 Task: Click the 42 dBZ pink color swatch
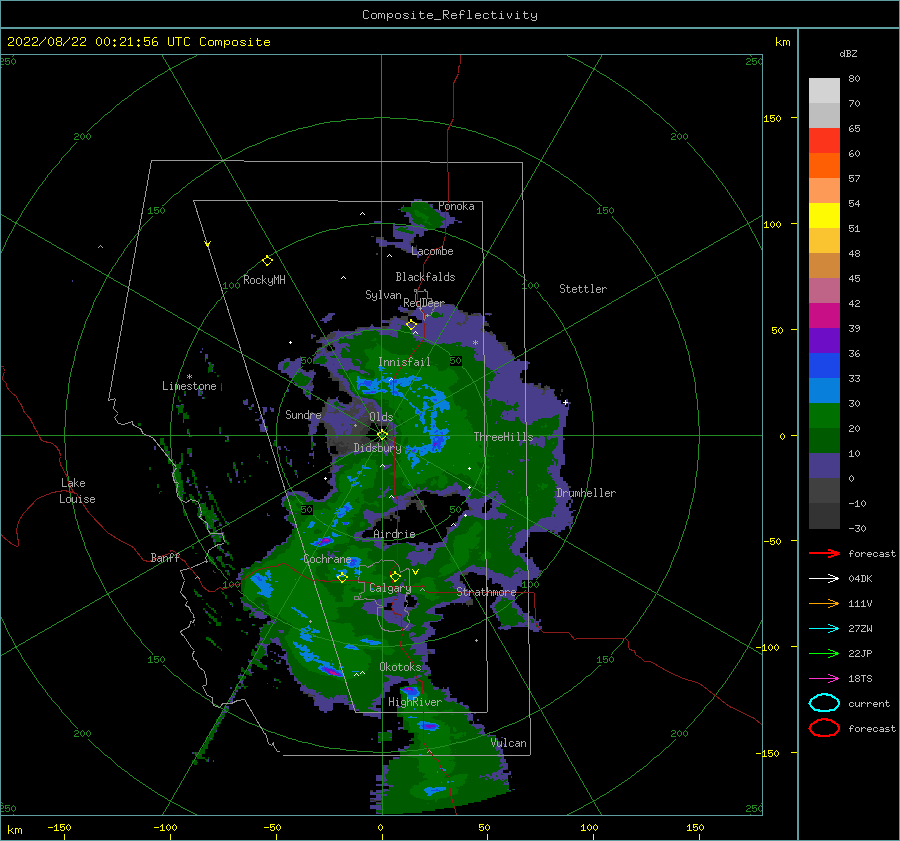tap(824, 290)
